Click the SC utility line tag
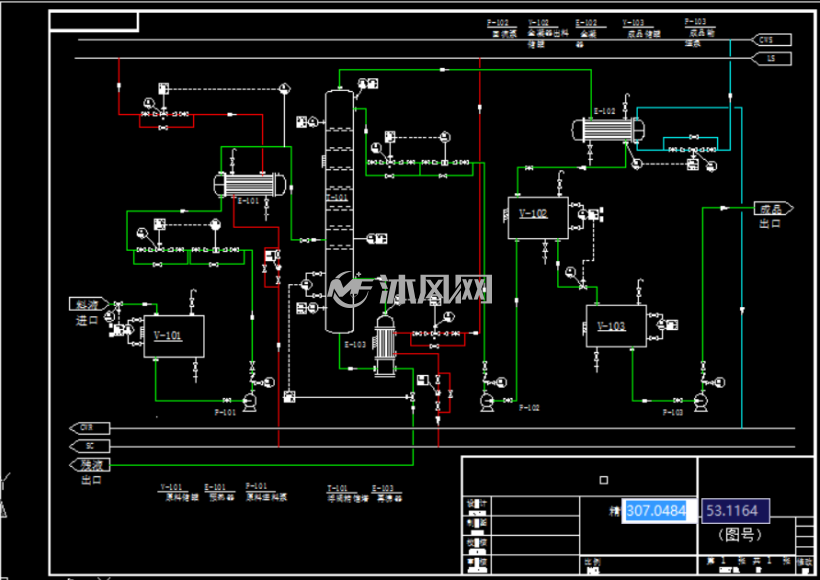820x580 pixels. (89, 447)
